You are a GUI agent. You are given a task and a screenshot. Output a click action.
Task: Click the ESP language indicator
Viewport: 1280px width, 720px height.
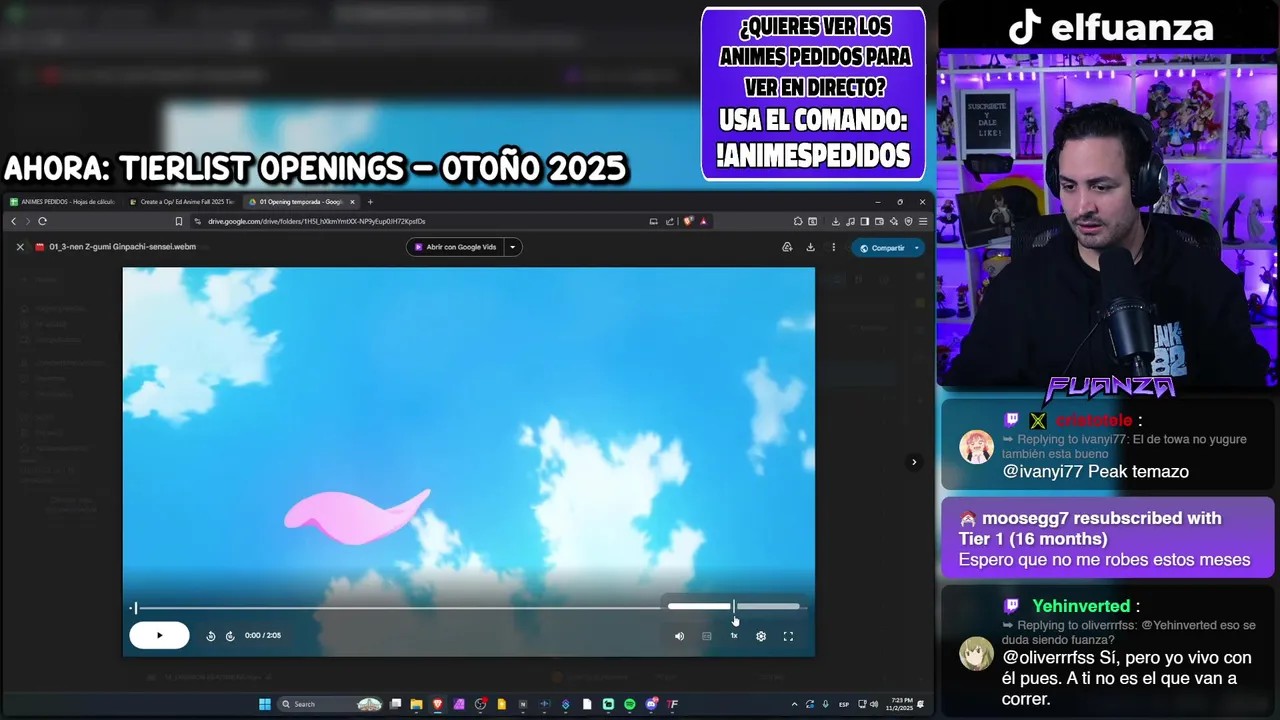[x=844, y=704]
